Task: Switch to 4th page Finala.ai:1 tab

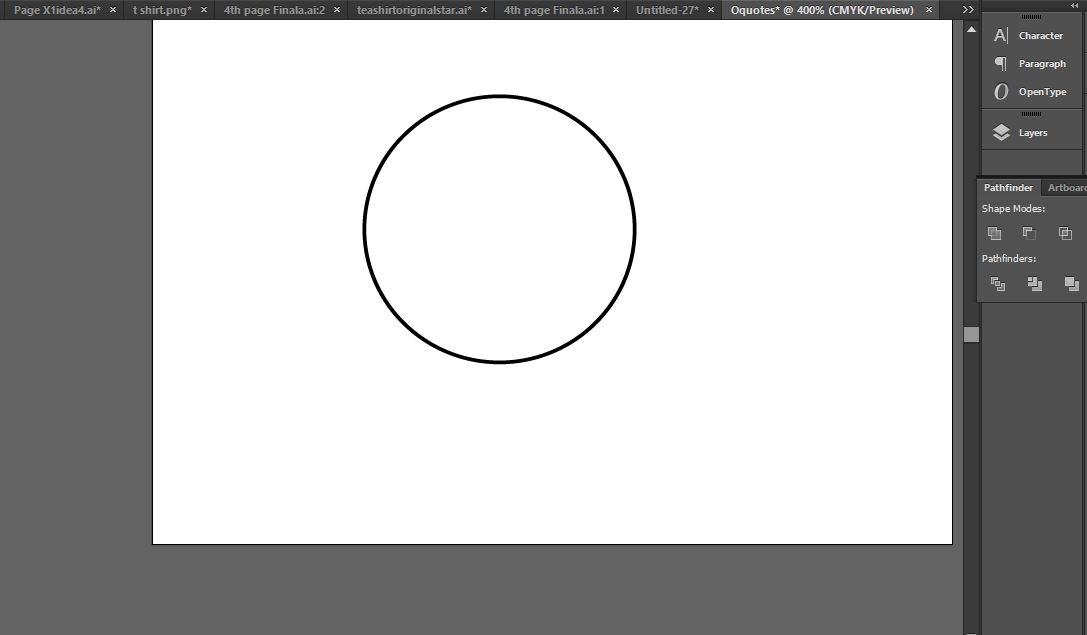Action: (555, 10)
